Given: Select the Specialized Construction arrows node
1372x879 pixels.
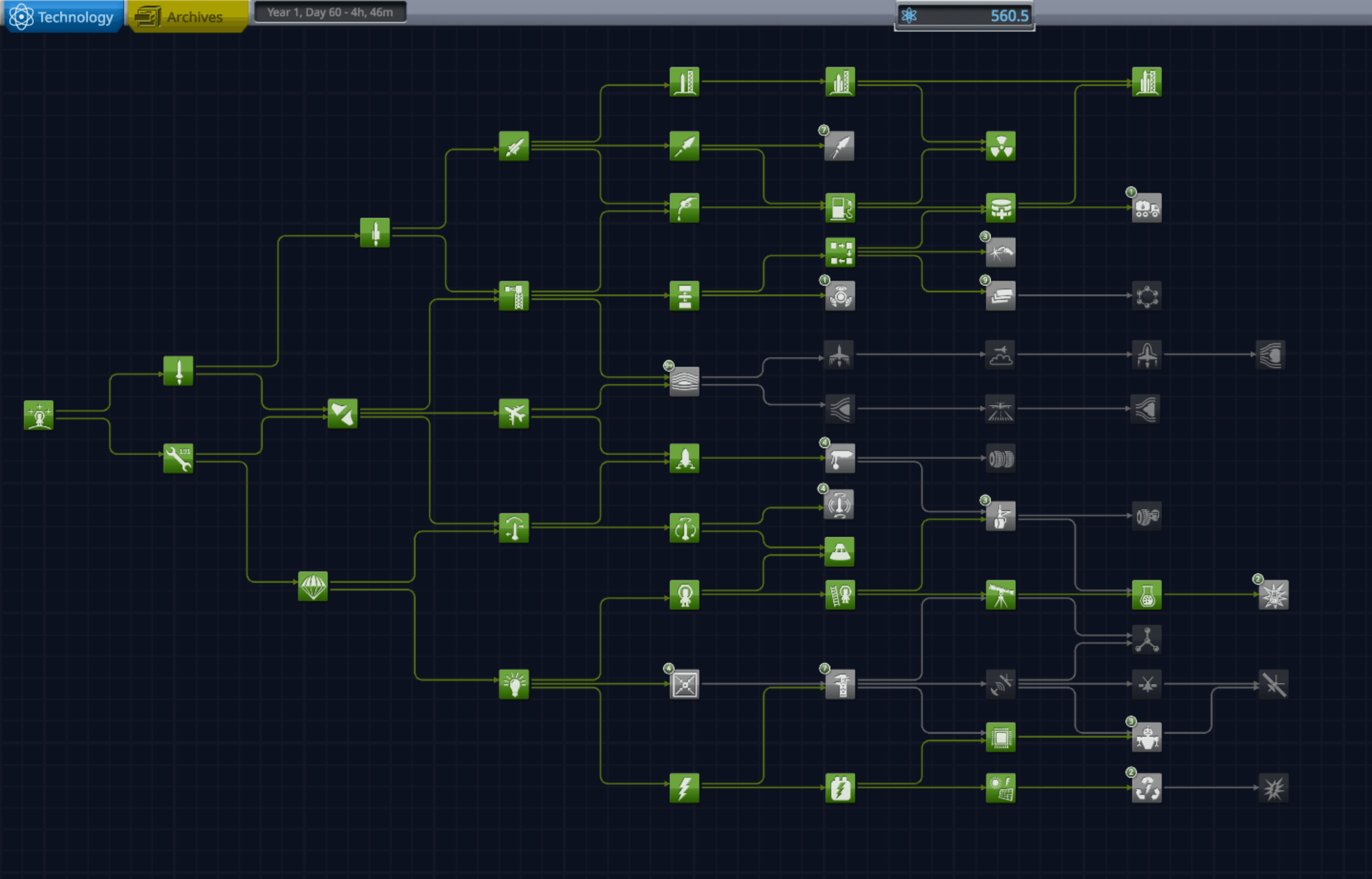Looking at the screenshot, I should (x=840, y=252).
